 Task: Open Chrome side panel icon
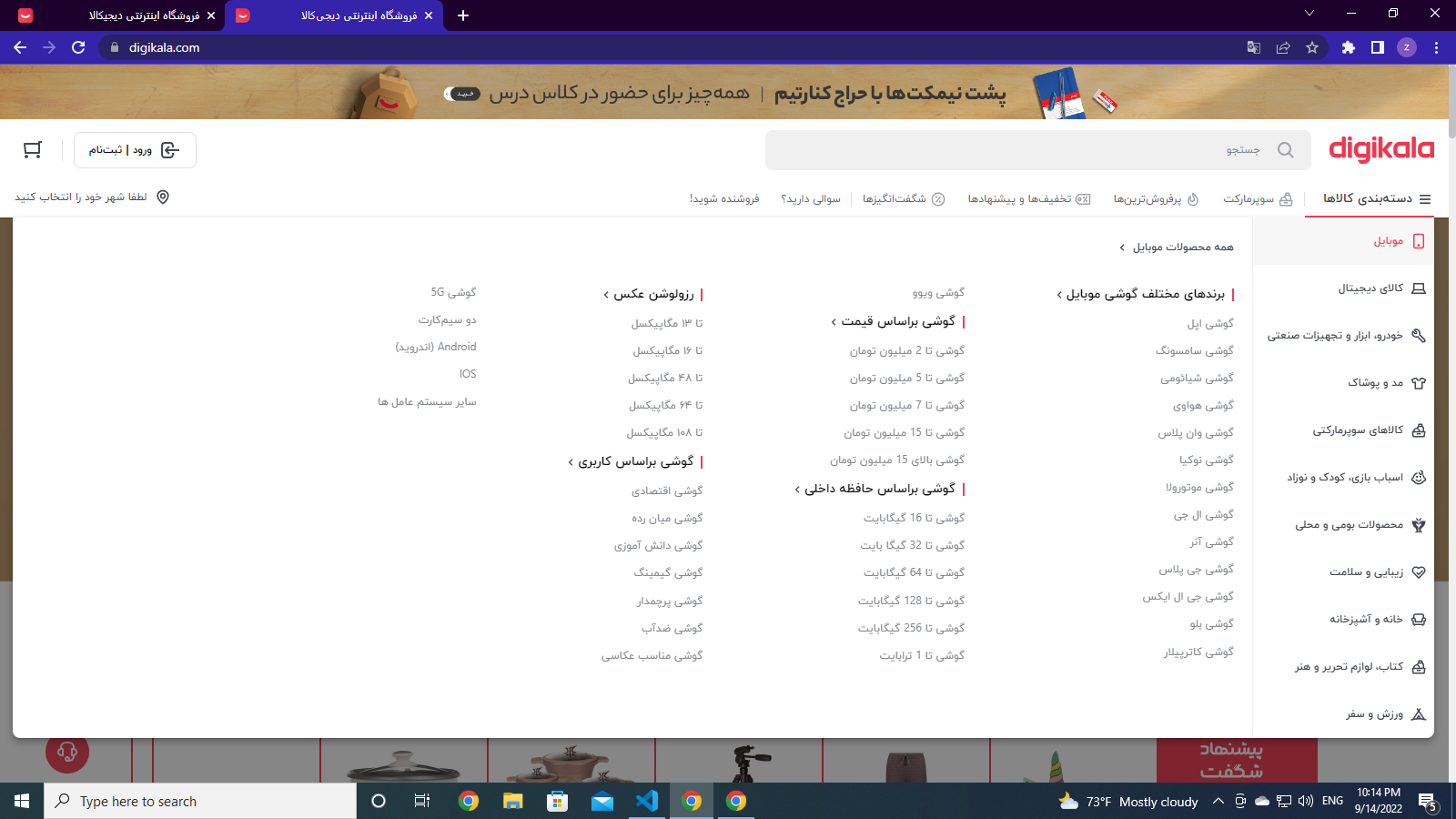[1378, 47]
